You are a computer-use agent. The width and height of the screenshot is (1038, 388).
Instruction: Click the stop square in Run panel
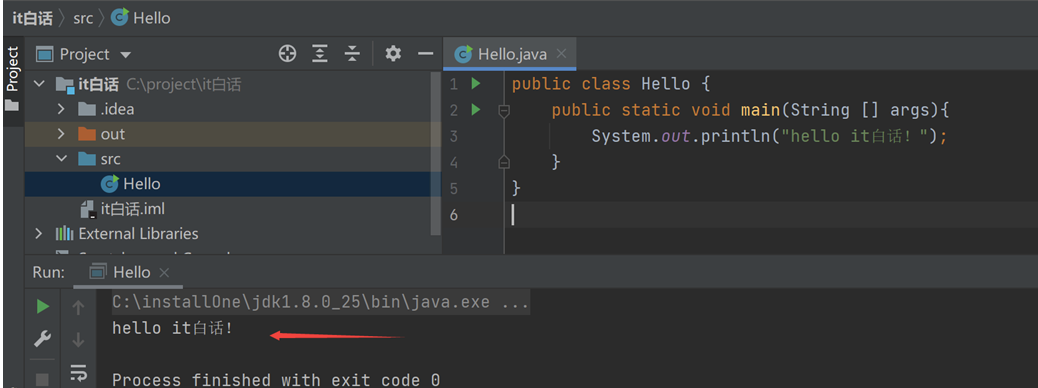(x=42, y=379)
